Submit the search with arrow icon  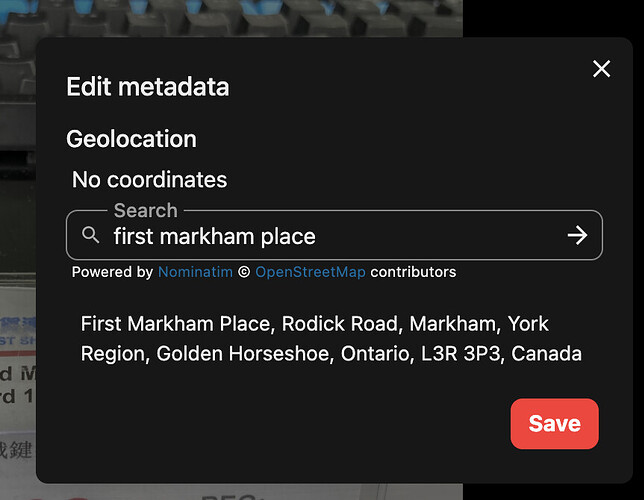click(577, 235)
